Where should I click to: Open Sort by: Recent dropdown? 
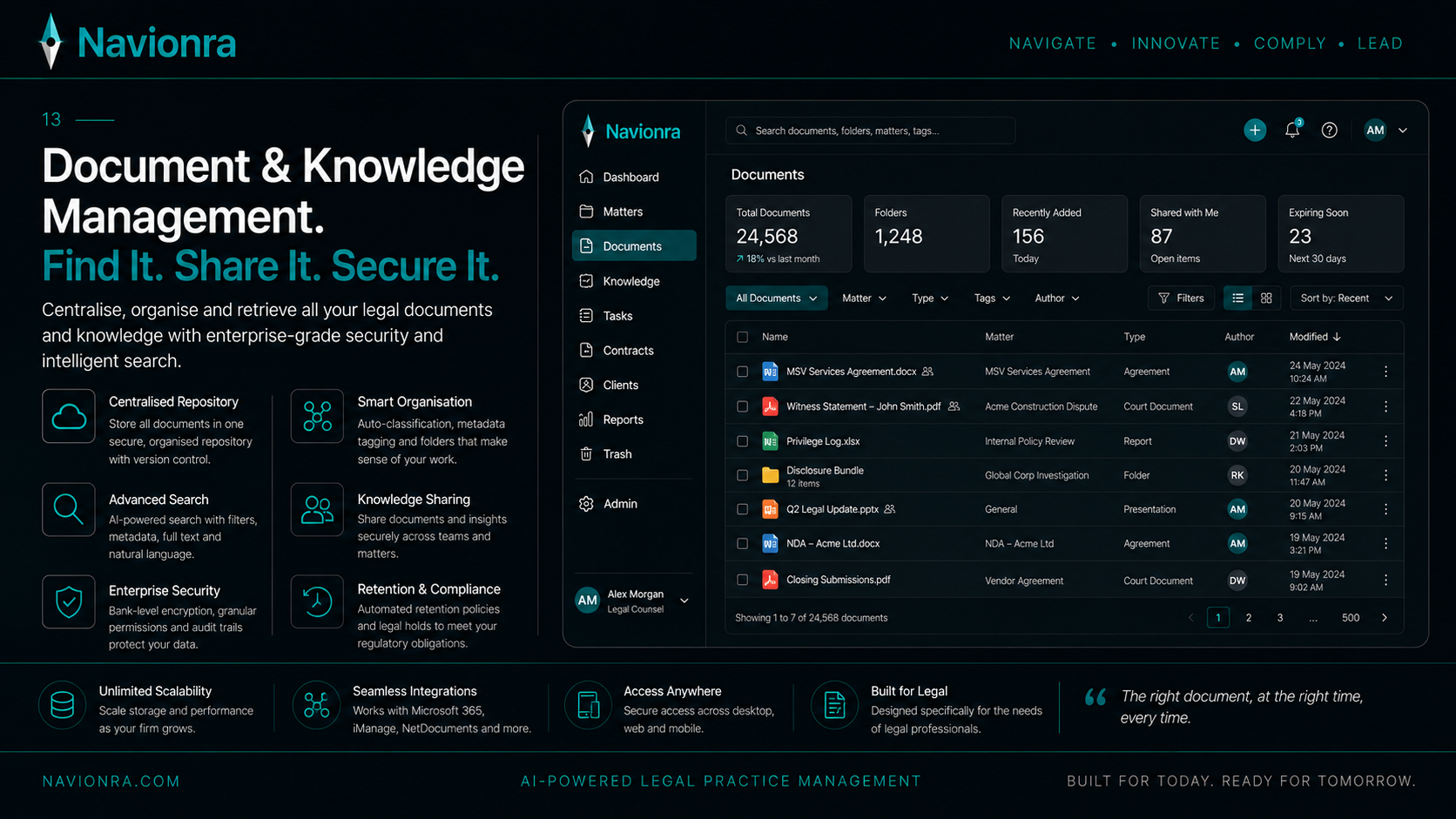tap(1346, 298)
